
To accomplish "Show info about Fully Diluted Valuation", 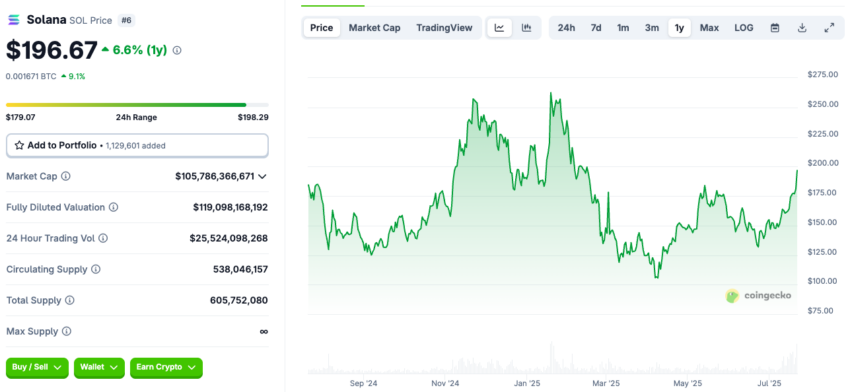I will (x=113, y=207).
